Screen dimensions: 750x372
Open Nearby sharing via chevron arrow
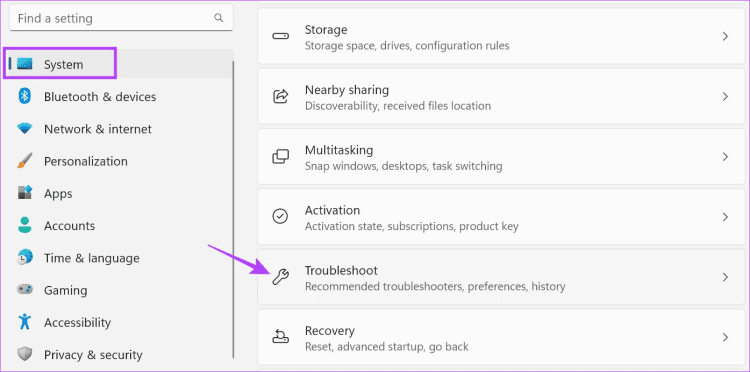(725, 97)
